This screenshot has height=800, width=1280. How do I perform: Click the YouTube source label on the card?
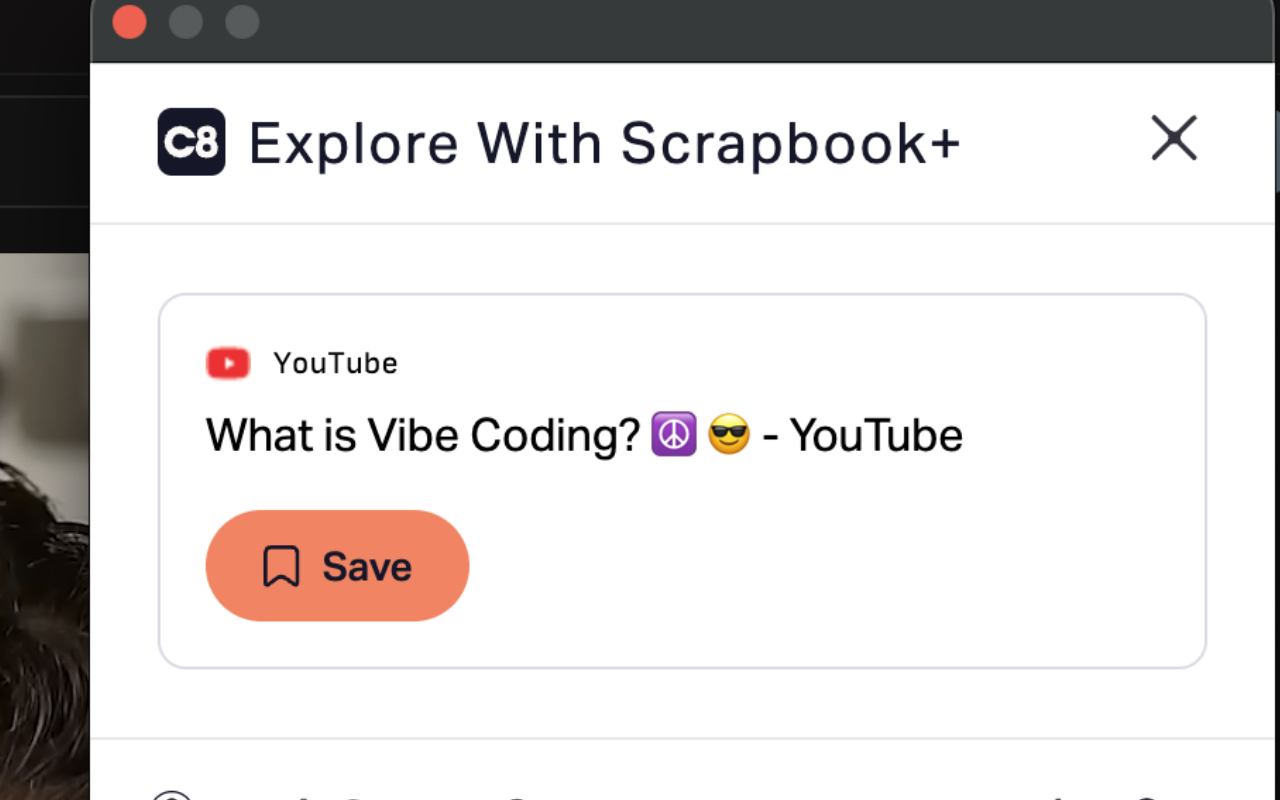click(336, 363)
